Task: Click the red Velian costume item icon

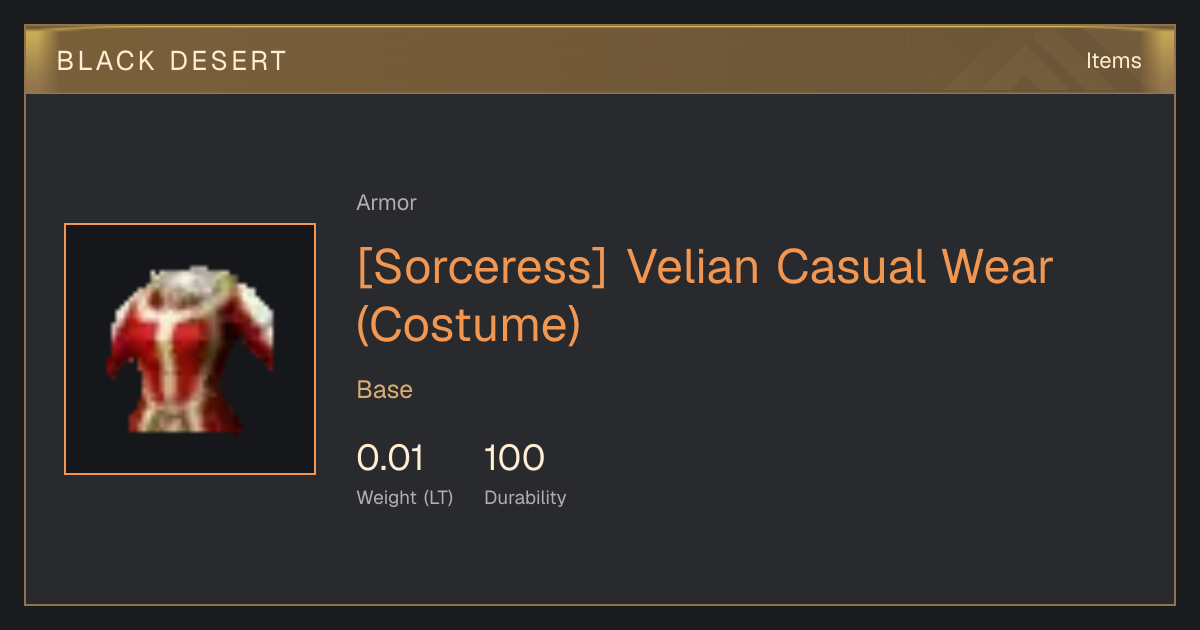Action: tap(190, 349)
